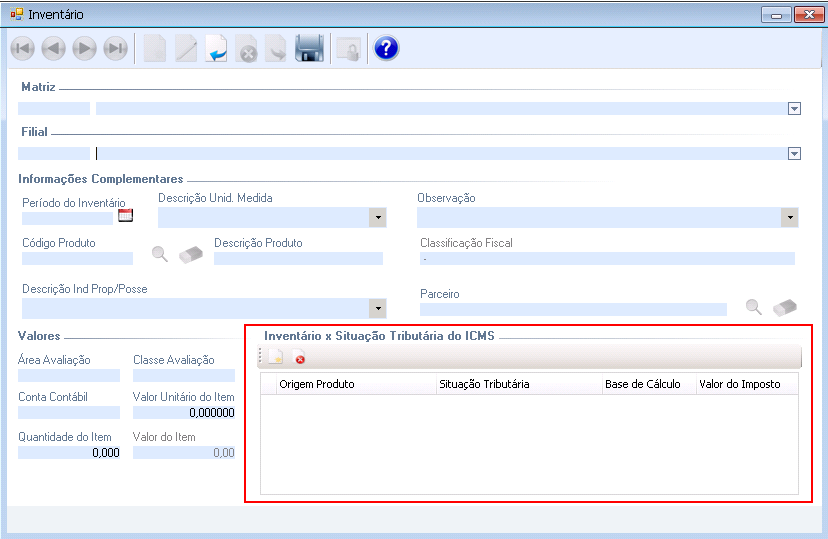The height and width of the screenshot is (539, 828).
Task: Click the Situação Tributária column header
Action: (x=520, y=384)
